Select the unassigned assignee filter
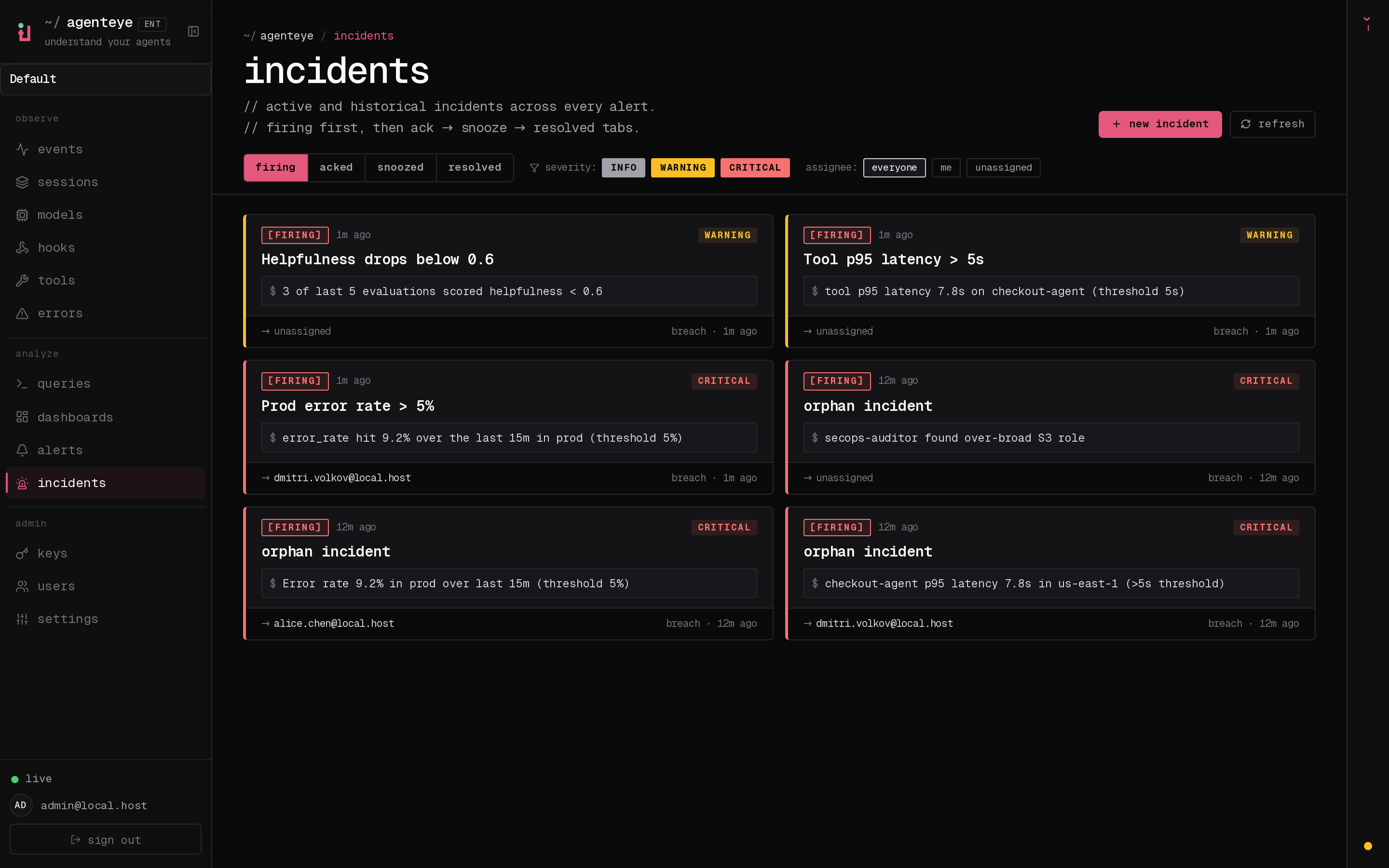 coord(1003,168)
